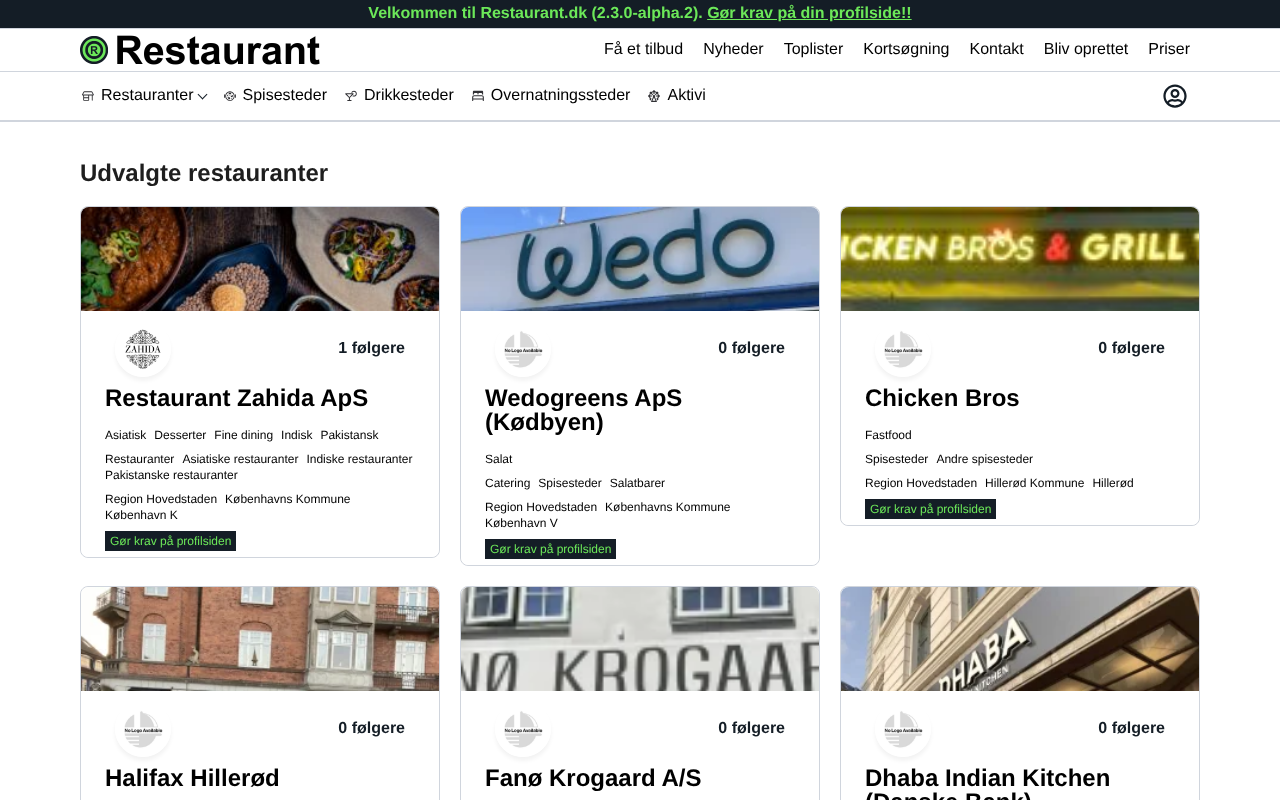Claim the Restaurant Zahida ApS profile page
Screen dimensions: 1280x800
tap(170, 541)
